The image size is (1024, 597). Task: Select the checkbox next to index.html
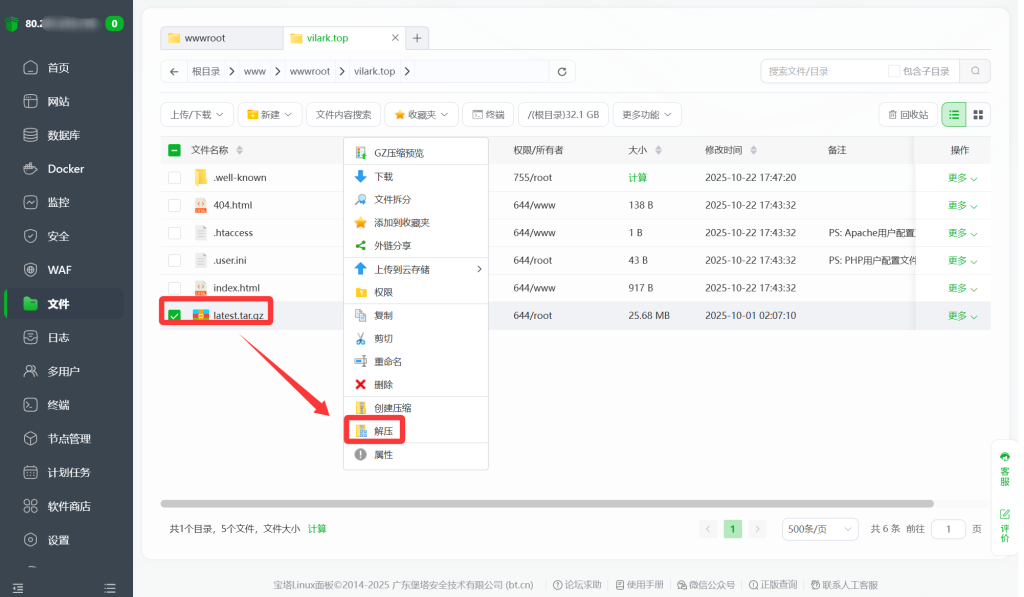click(175, 289)
